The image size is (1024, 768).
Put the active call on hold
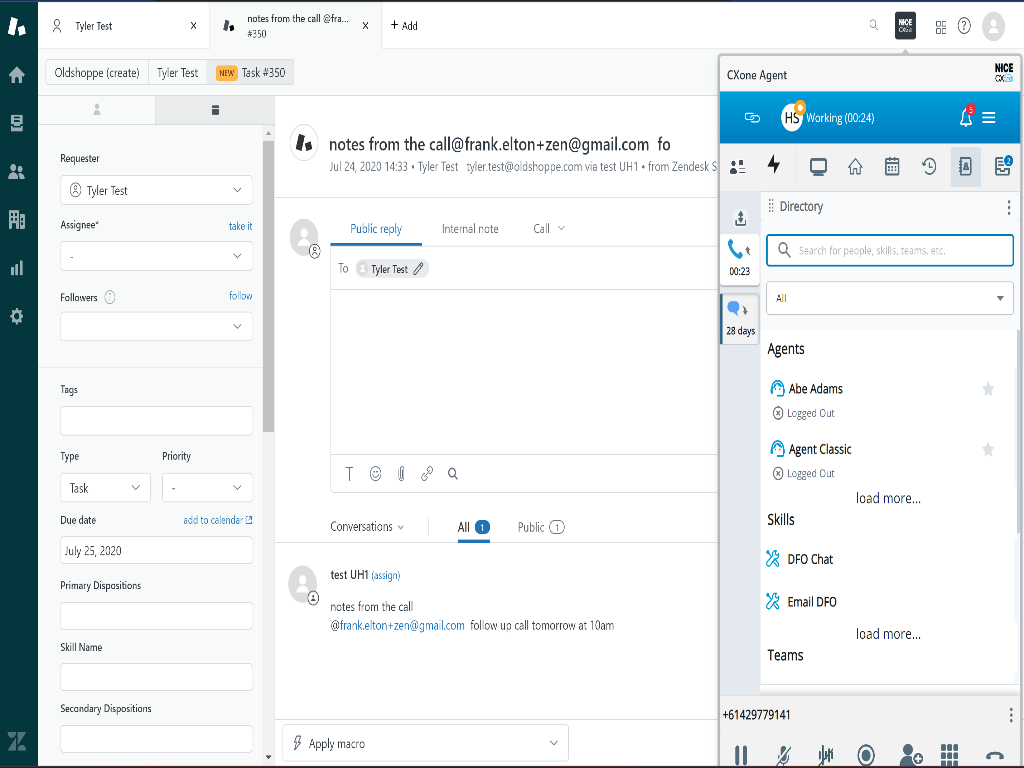pos(741,755)
